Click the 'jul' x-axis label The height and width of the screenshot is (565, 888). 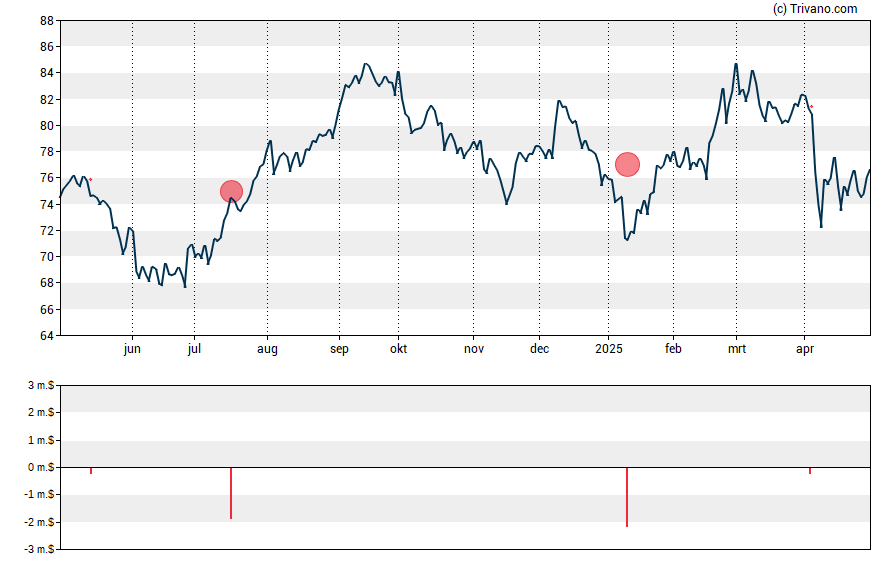(x=194, y=349)
